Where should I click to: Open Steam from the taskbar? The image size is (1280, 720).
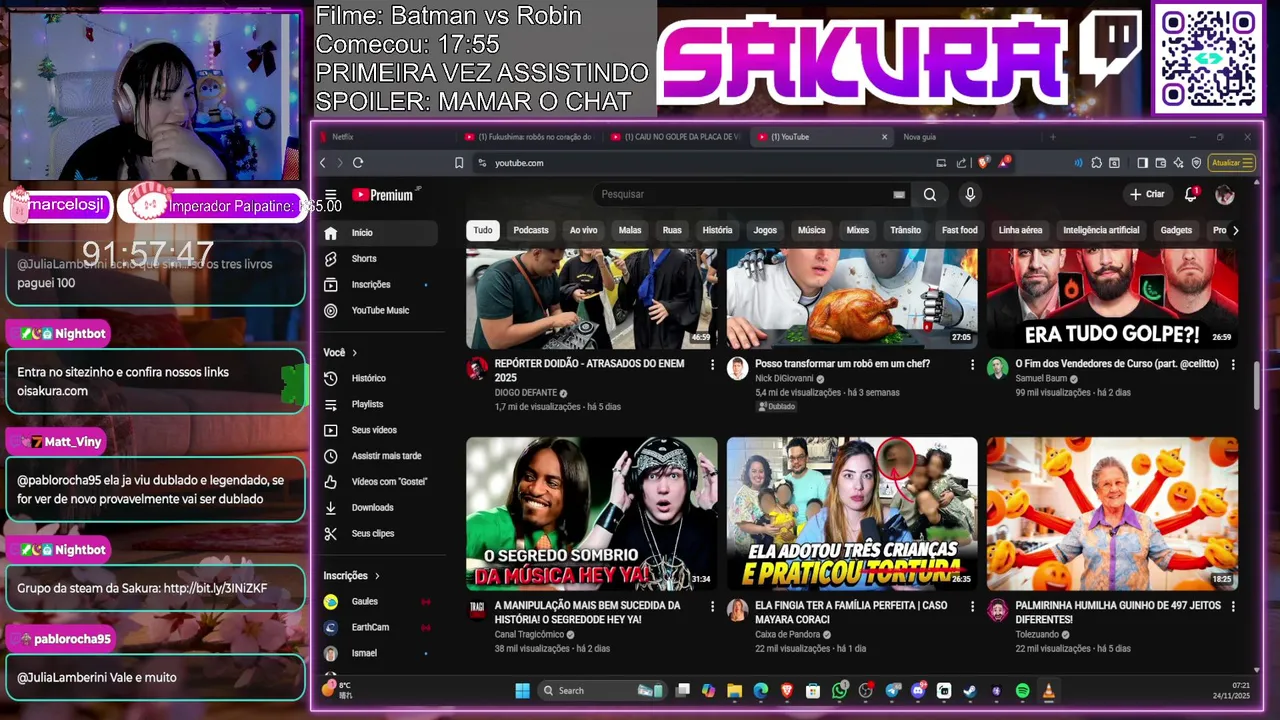tap(970, 691)
